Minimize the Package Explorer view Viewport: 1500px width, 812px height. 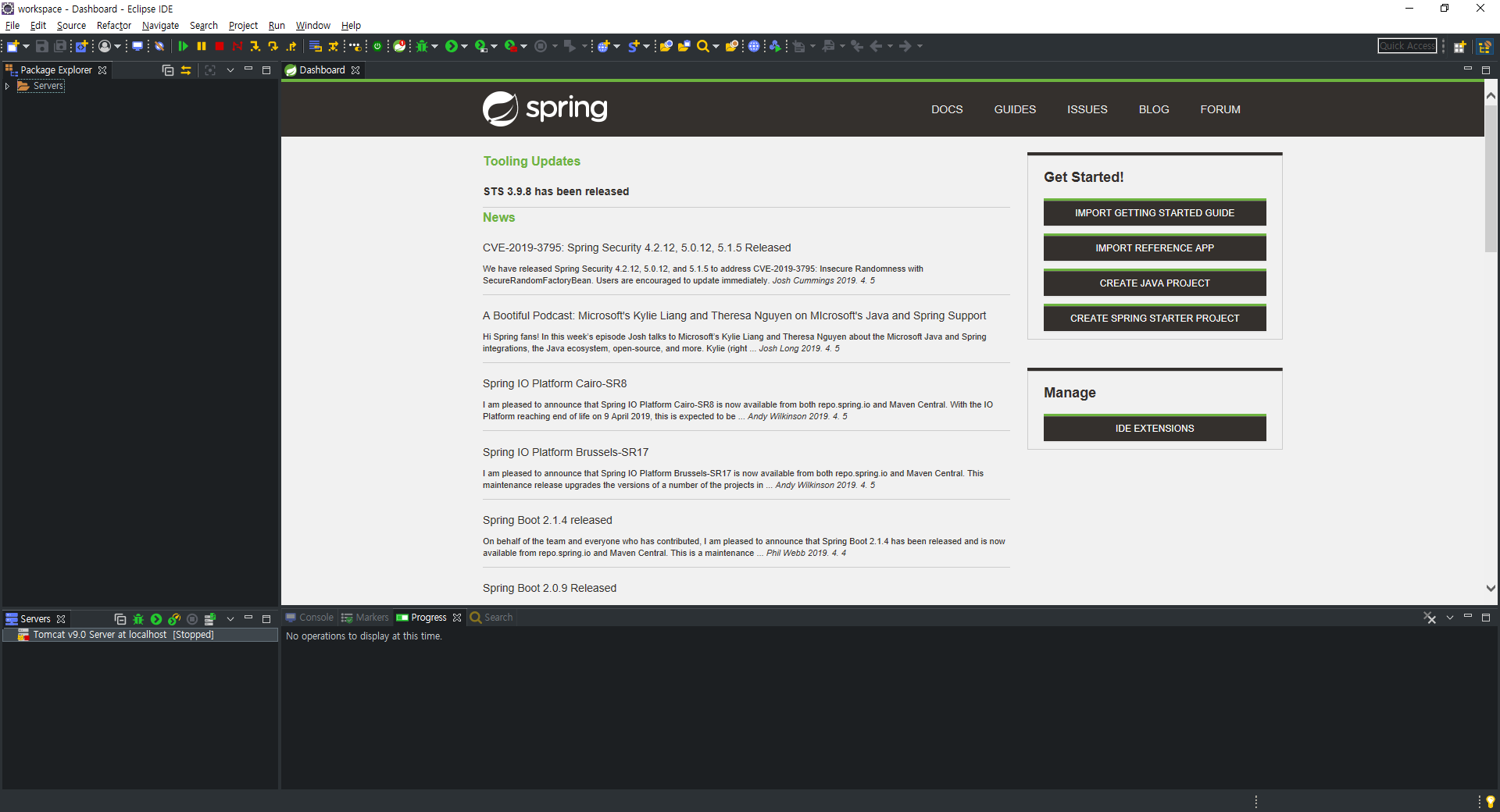(x=248, y=69)
